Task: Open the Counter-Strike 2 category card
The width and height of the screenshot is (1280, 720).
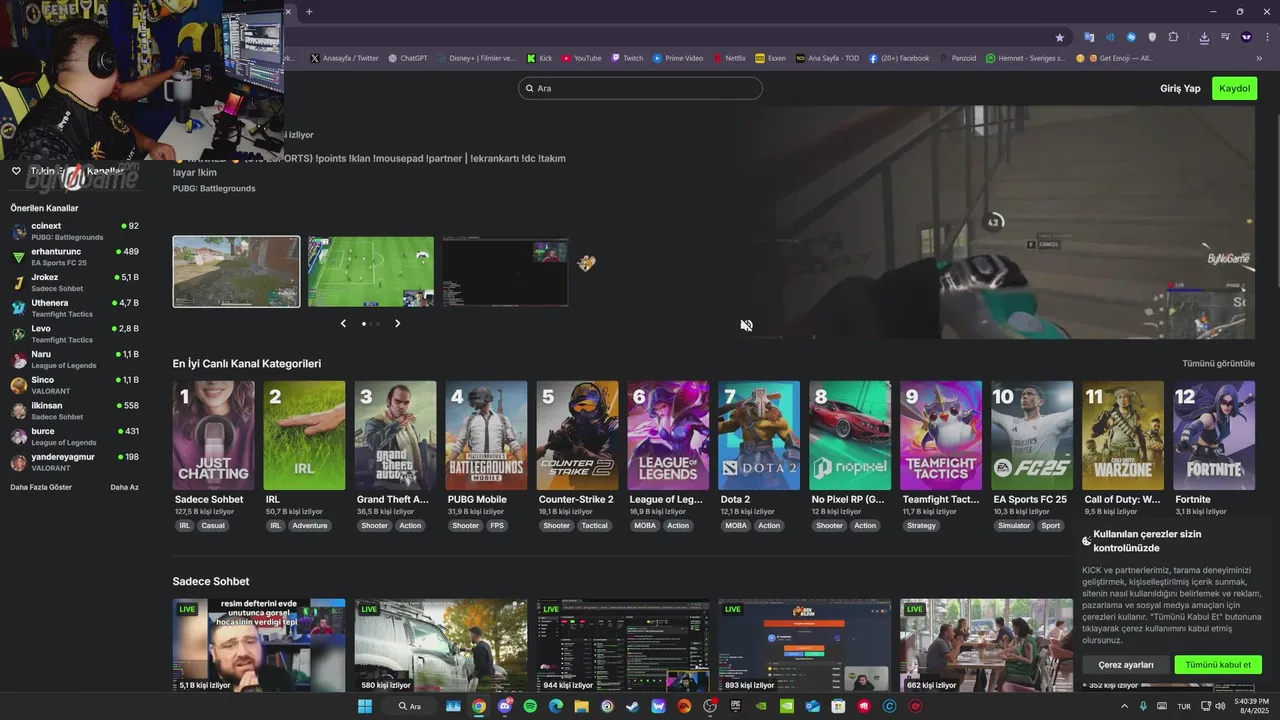Action: 577,435
